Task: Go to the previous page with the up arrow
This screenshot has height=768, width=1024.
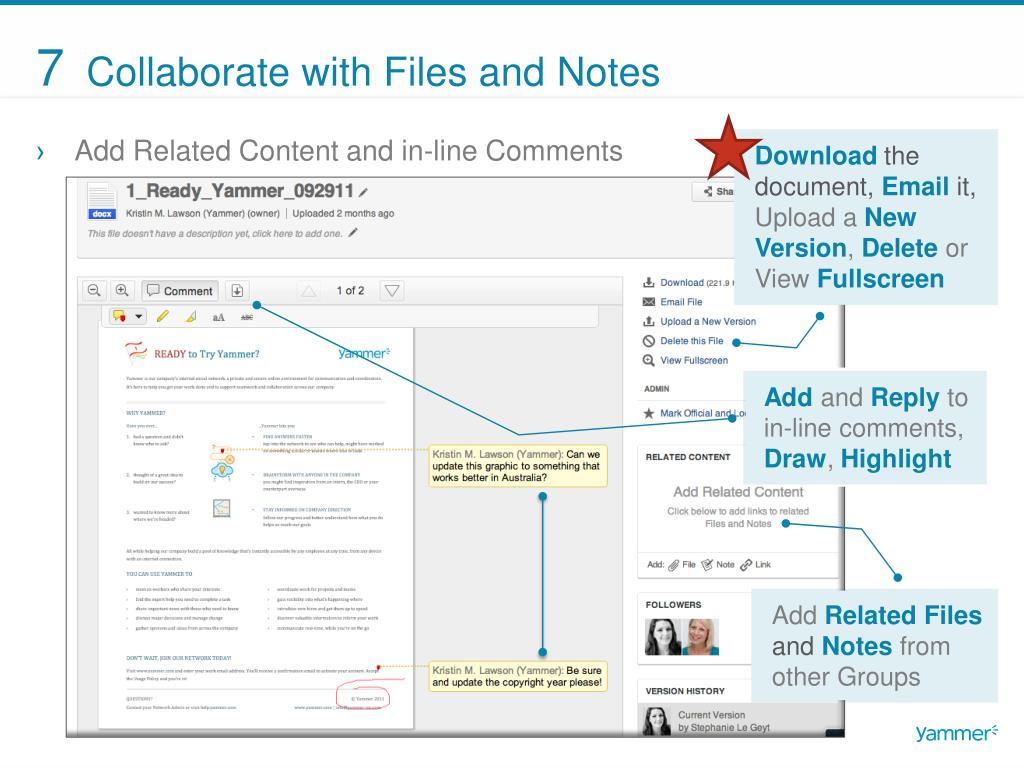Action: pos(309,291)
